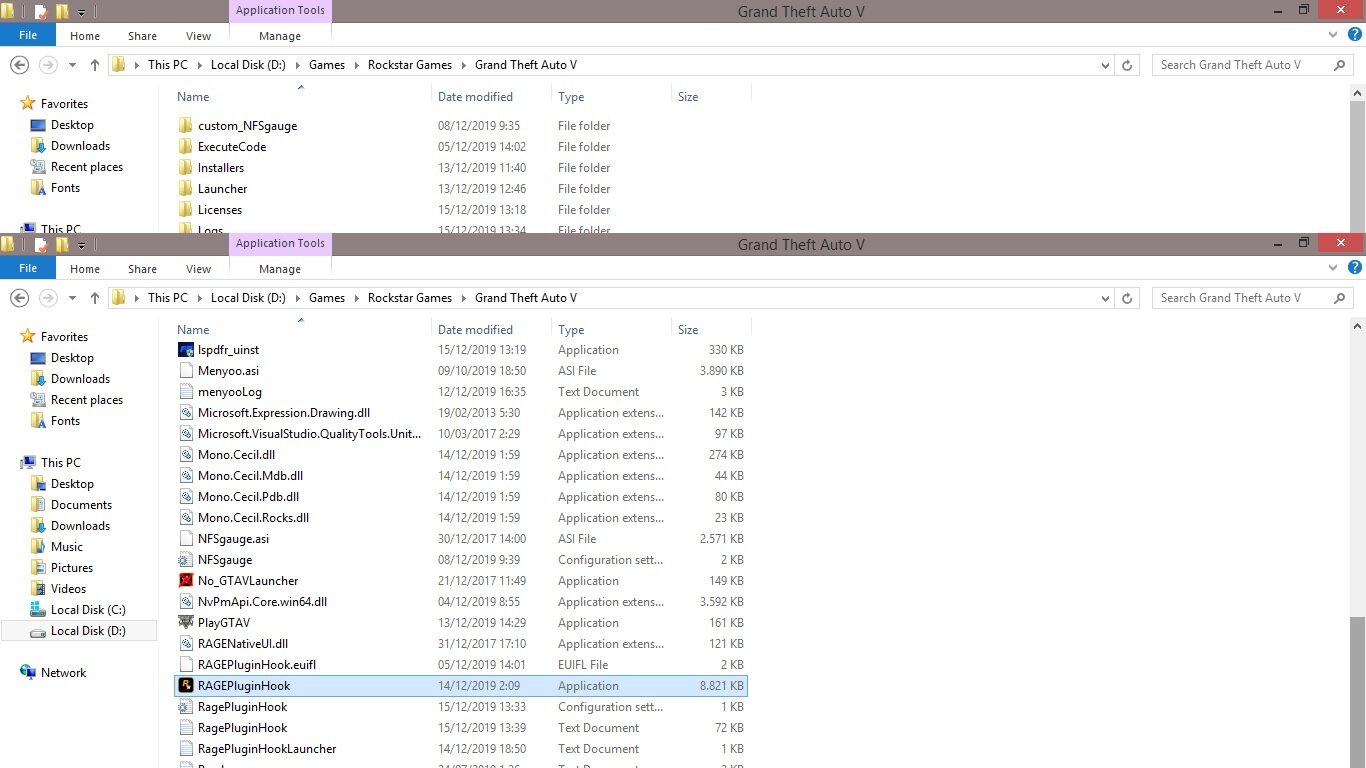Click Help icon in front window

[x=1355, y=268]
